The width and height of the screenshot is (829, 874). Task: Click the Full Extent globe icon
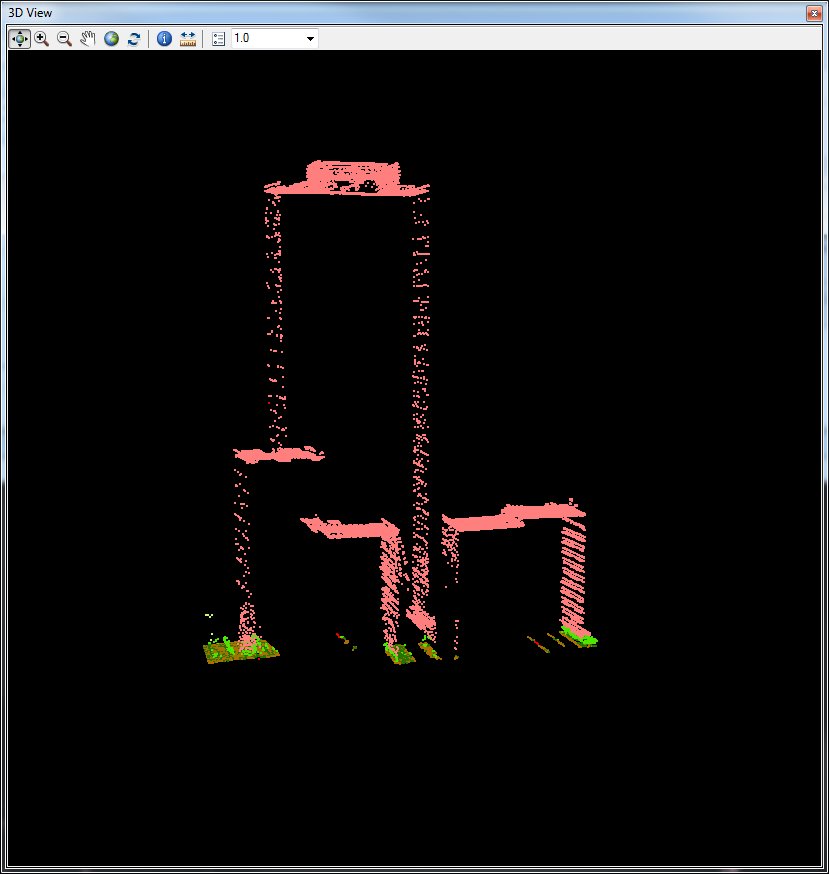click(x=111, y=38)
